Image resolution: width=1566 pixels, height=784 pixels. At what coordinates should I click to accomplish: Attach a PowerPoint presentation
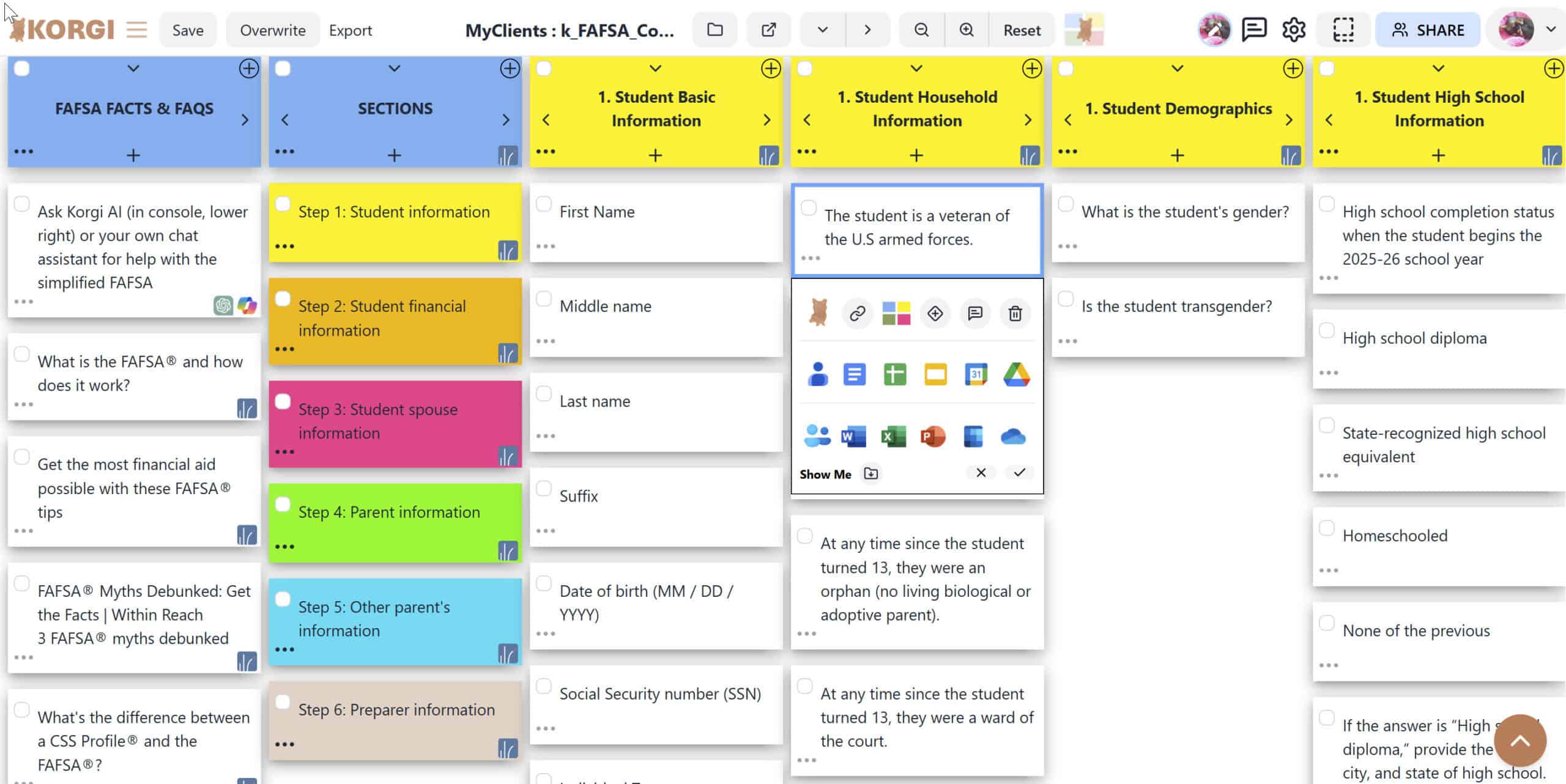(933, 437)
